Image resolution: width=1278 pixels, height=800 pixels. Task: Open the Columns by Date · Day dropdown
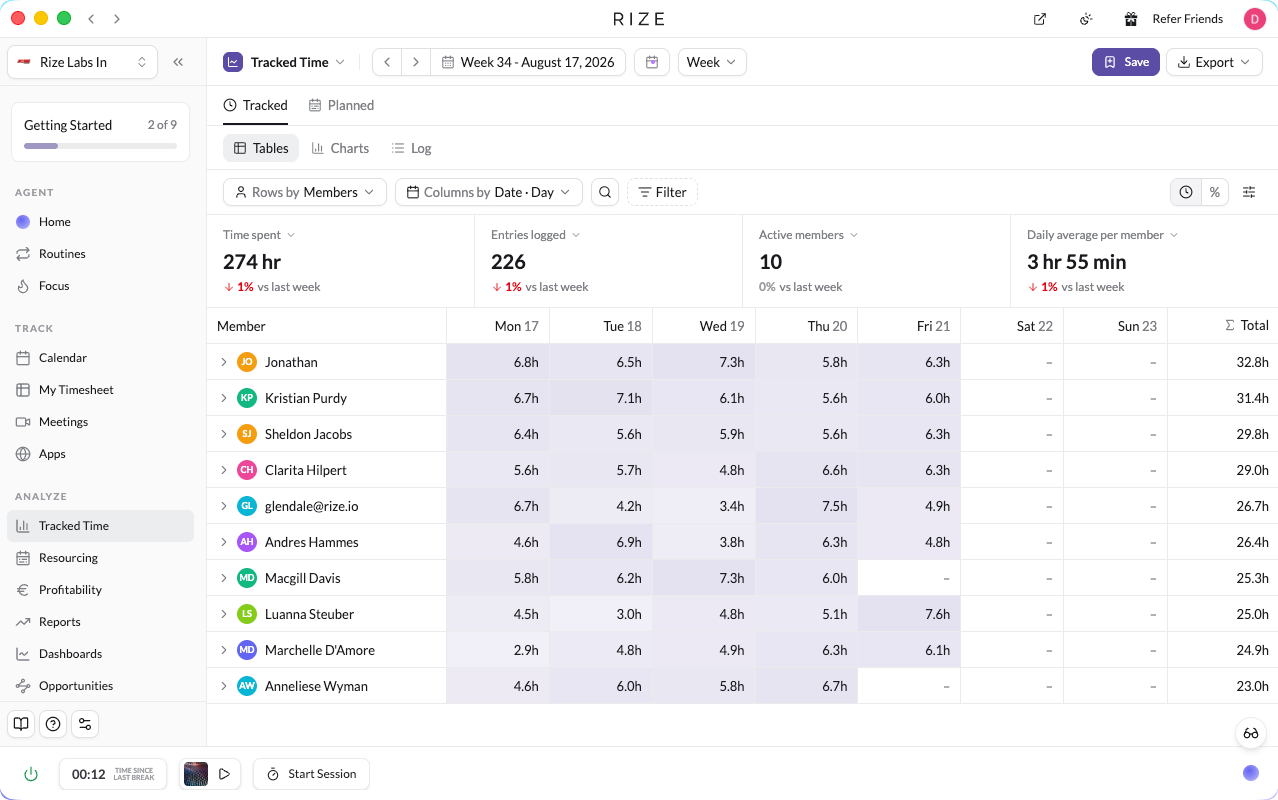pyautogui.click(x=489, y=192)
